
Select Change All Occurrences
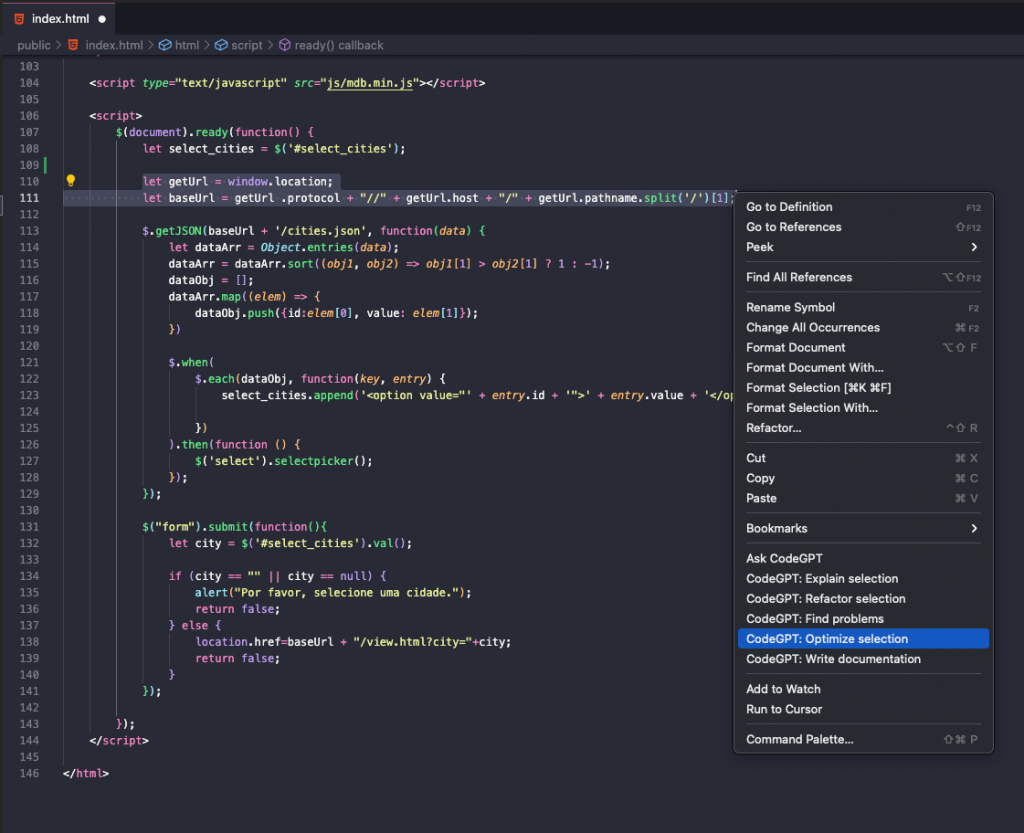[863, 328]
